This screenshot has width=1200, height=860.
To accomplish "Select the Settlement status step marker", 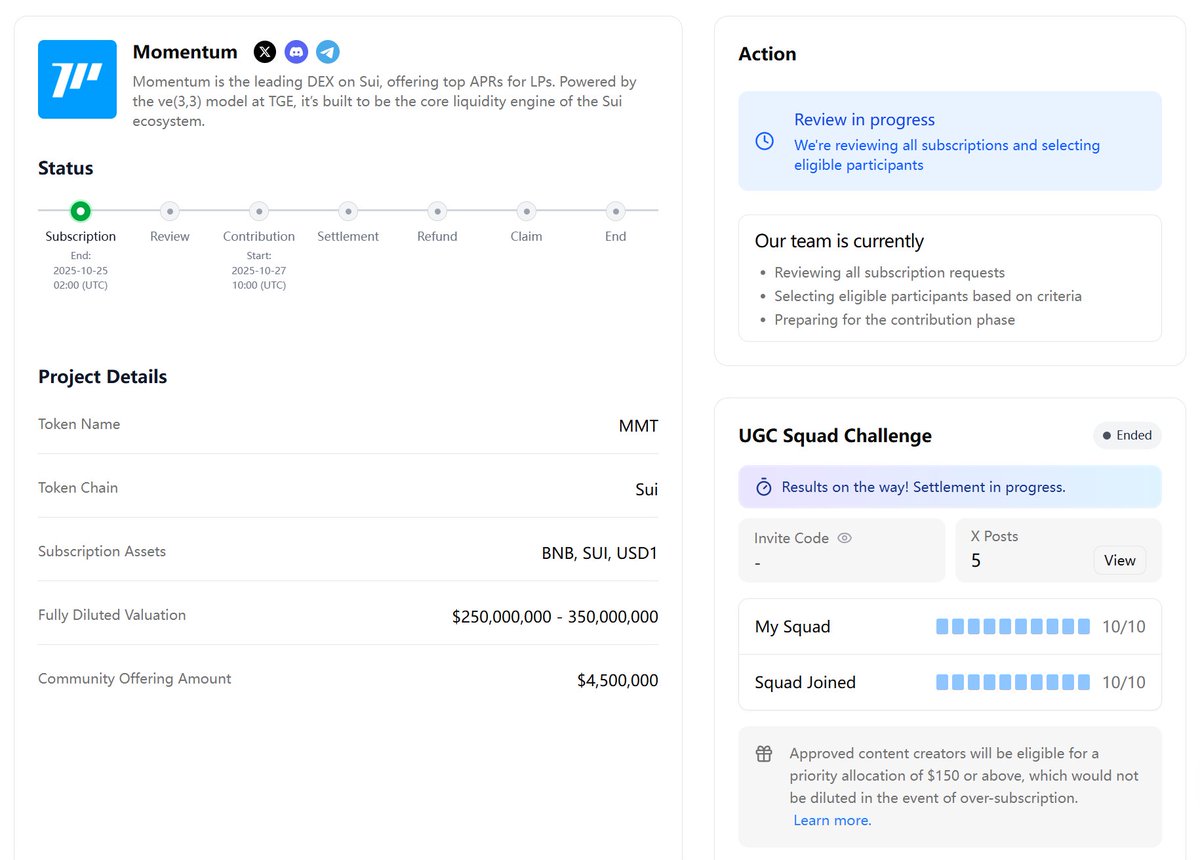I will pos(348,211).
